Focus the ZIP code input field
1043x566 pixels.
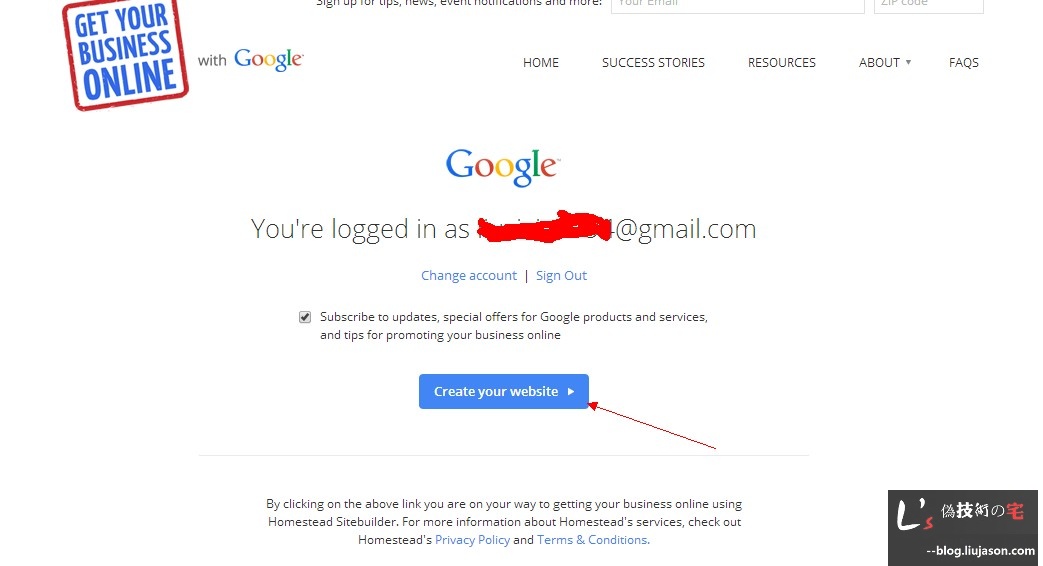pos(929,5)
